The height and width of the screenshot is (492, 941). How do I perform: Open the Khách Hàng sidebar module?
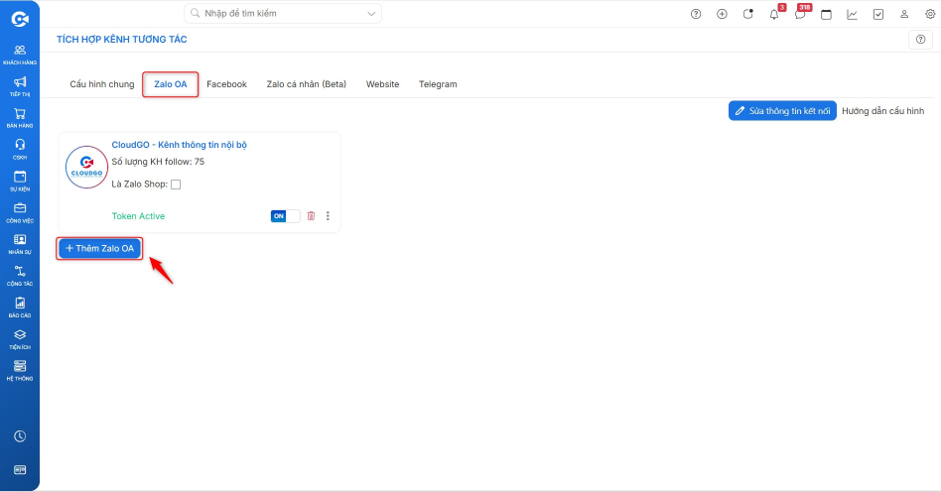pyautogui.click(x=20, y=55)
